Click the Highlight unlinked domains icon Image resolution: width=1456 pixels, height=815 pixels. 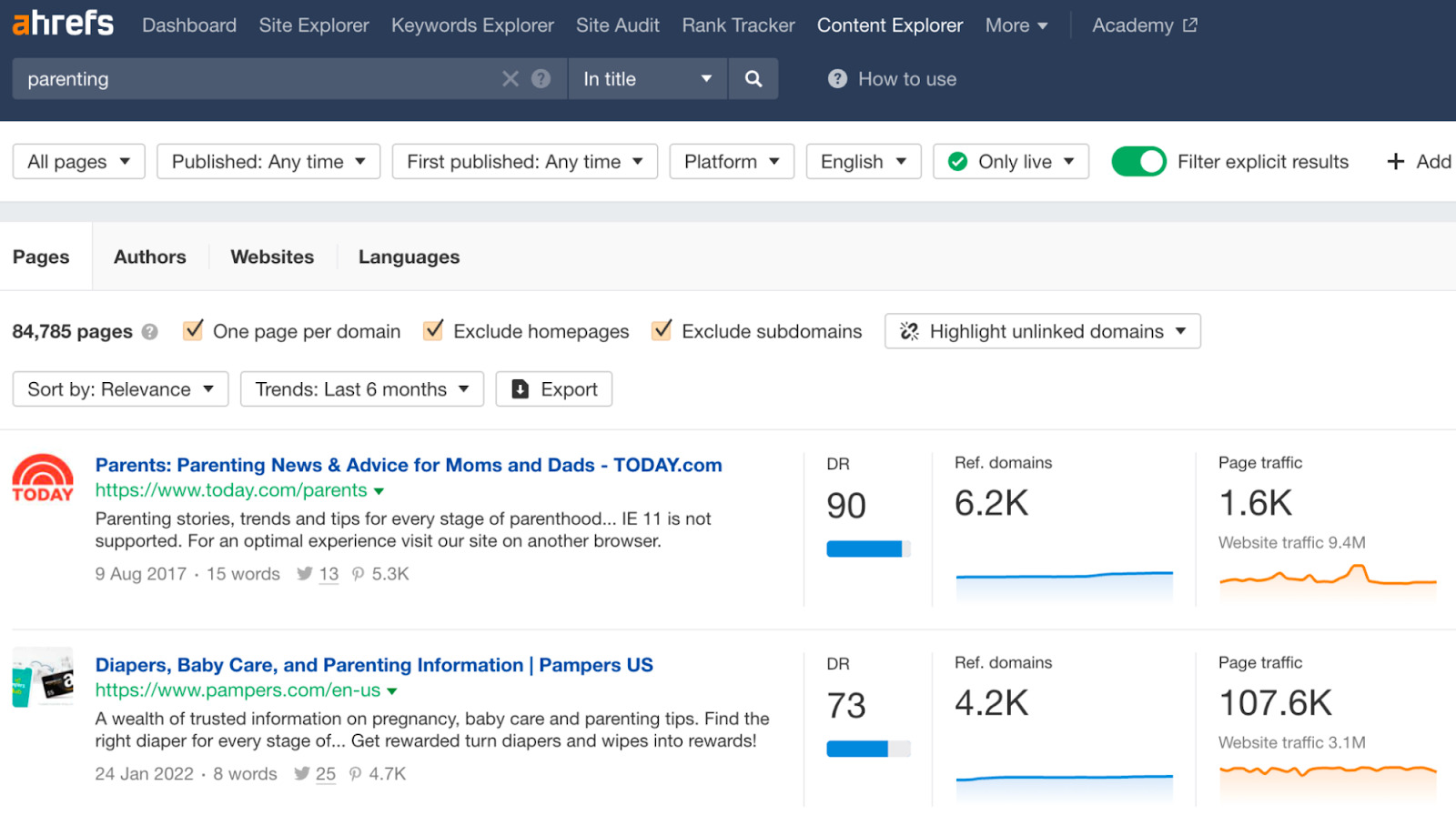point(909,331)
